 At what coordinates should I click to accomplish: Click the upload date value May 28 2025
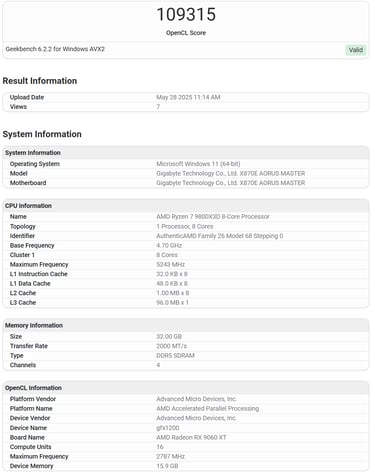point(188,97)
